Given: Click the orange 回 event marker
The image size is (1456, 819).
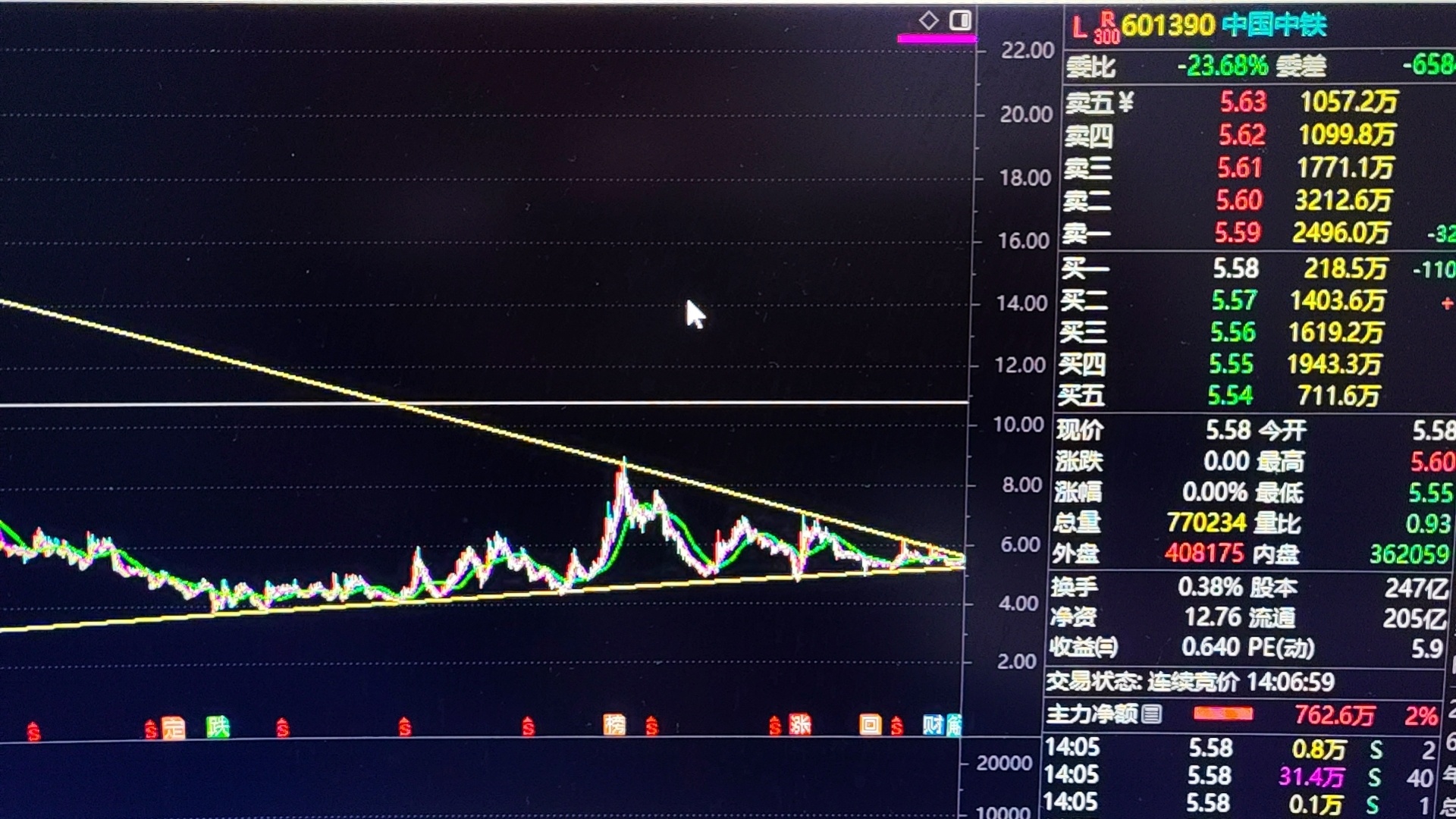Looking at the screenshot, I should pos(869,725).
